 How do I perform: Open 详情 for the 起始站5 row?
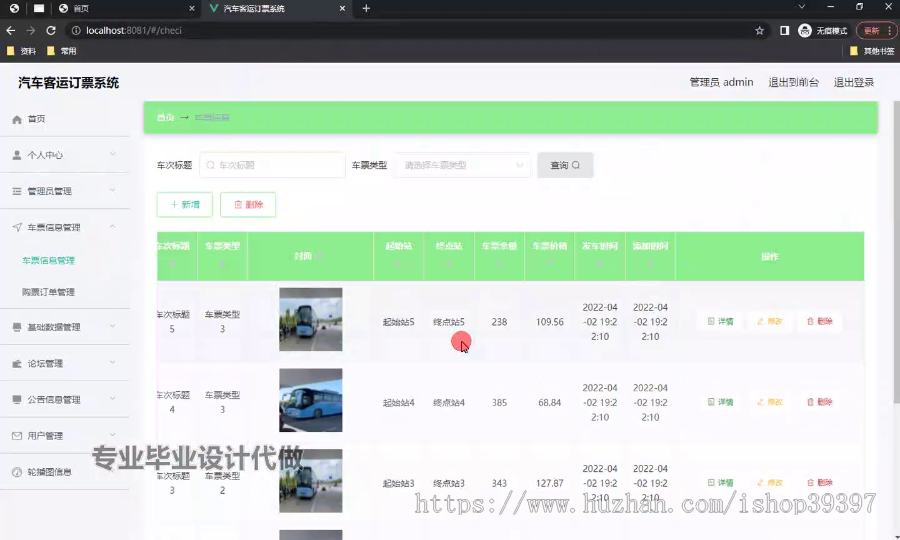[720, 321]
